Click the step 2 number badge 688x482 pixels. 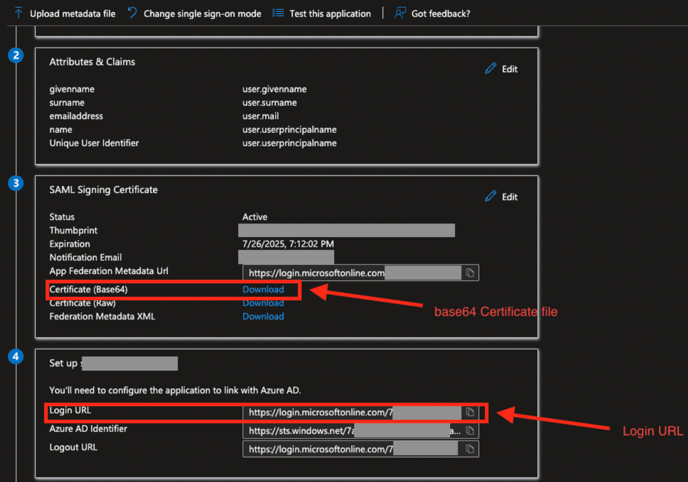click(x=15, y=55)
